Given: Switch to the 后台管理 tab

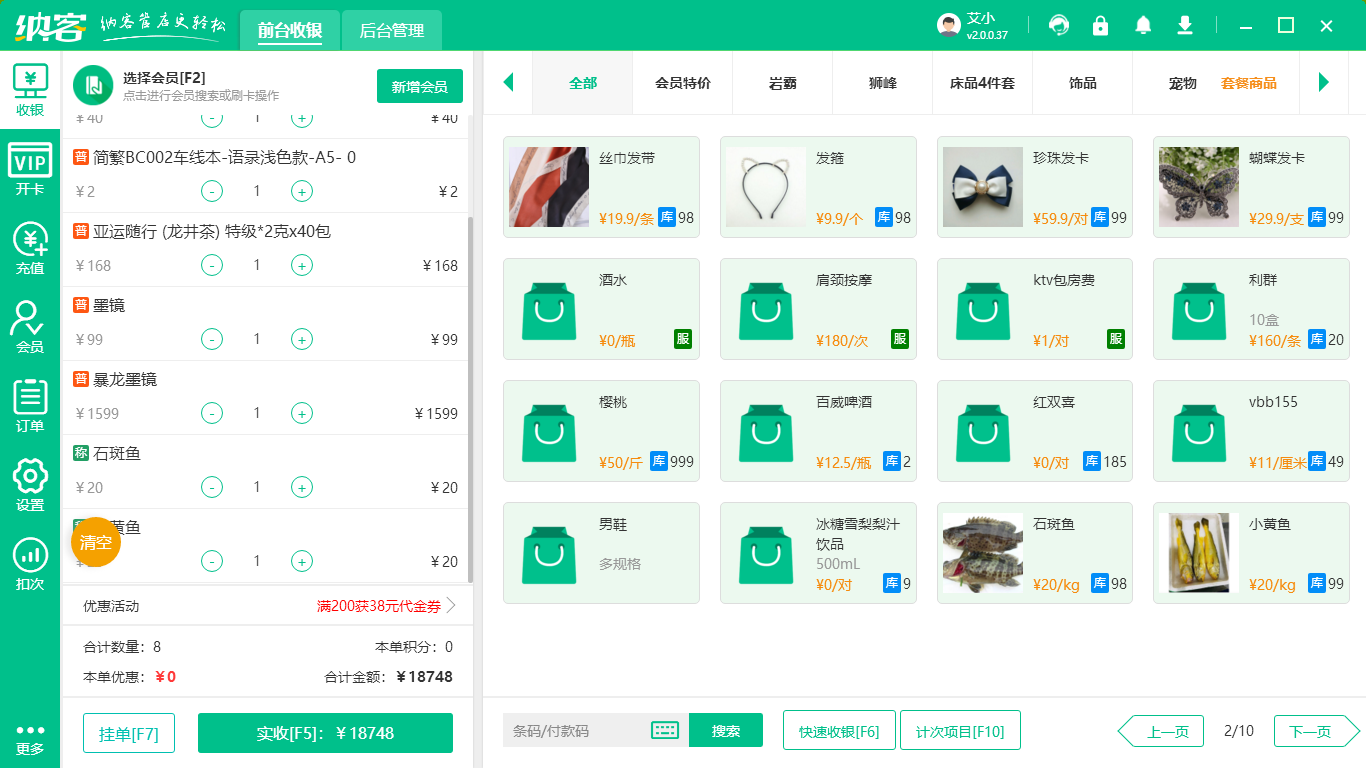Looking at the screenshot, I should click(x=391, y=31).
